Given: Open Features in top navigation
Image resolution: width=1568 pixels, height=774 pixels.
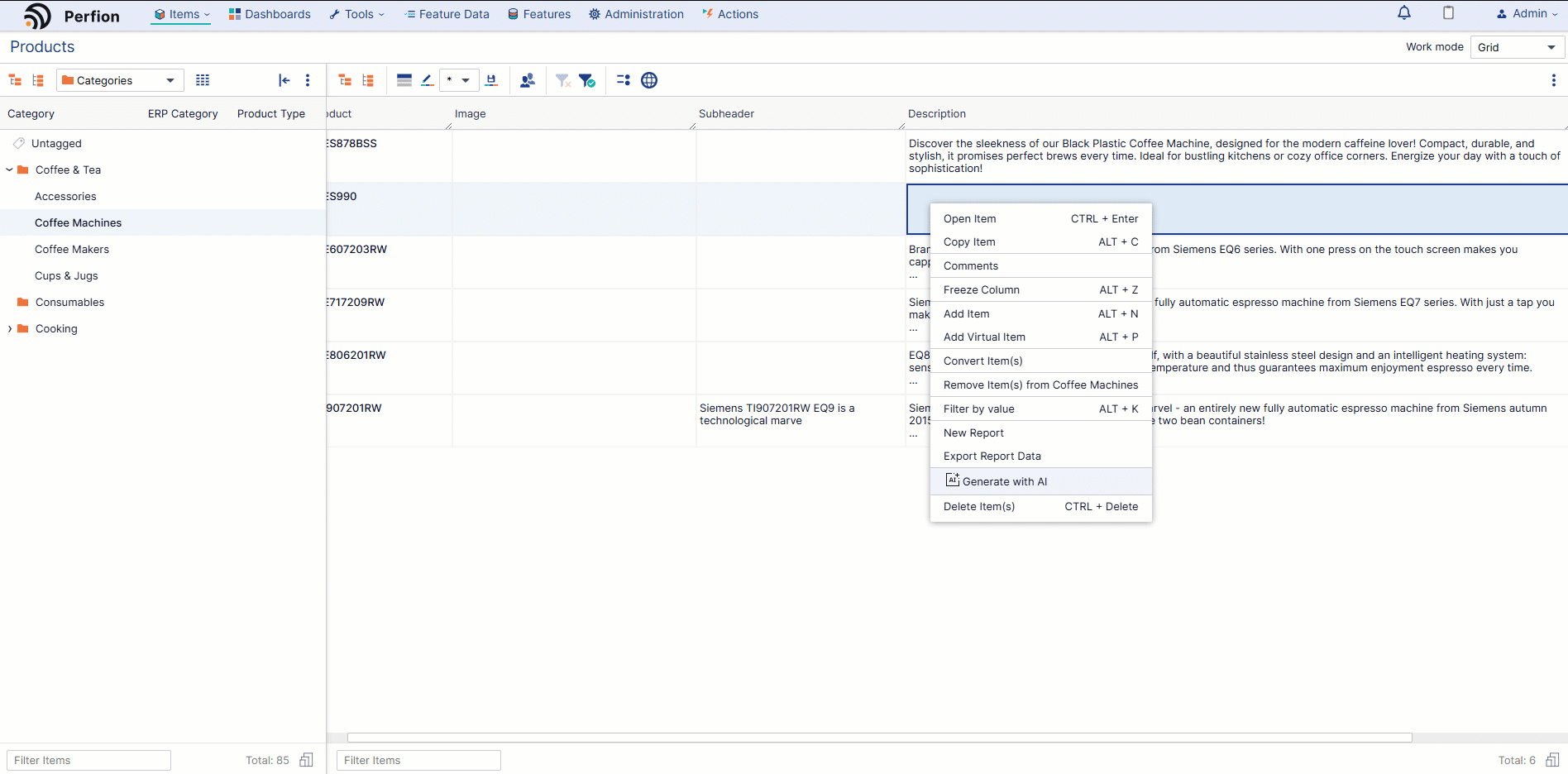Looking at the screenshot, I should click(x=539, y=14).
